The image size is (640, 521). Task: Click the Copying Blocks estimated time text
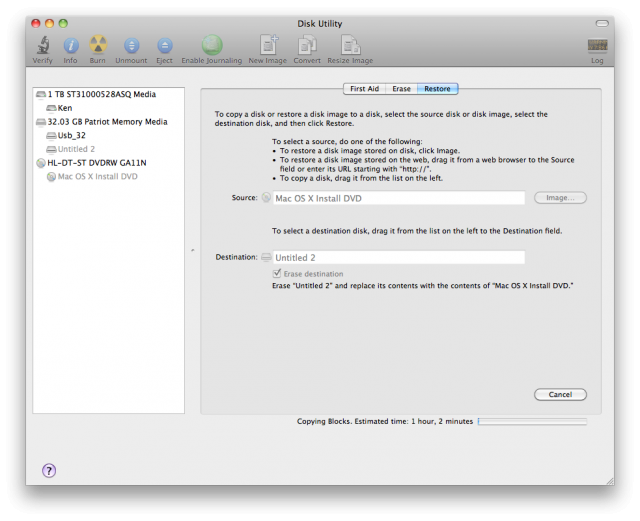pos(385,421)
